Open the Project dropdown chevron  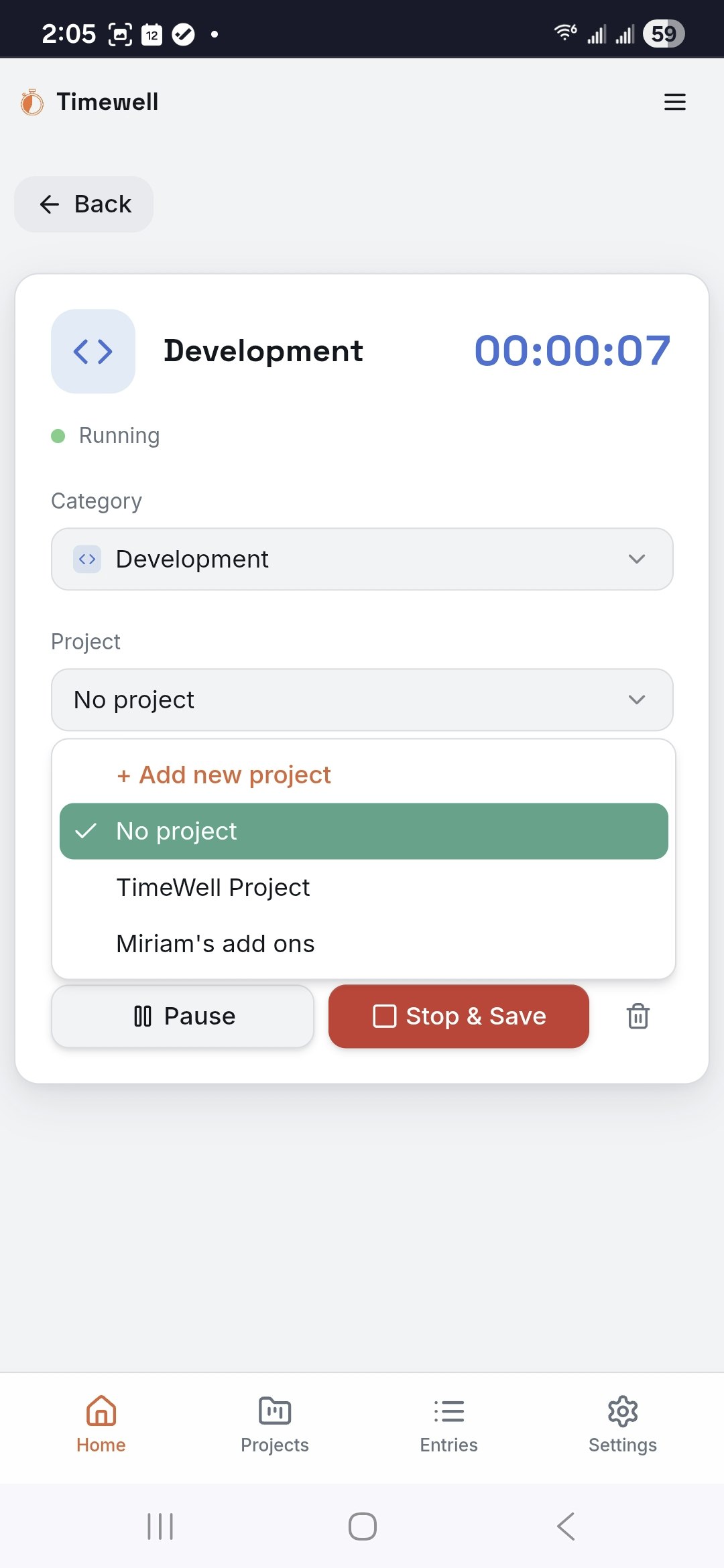tap(636, 700)
